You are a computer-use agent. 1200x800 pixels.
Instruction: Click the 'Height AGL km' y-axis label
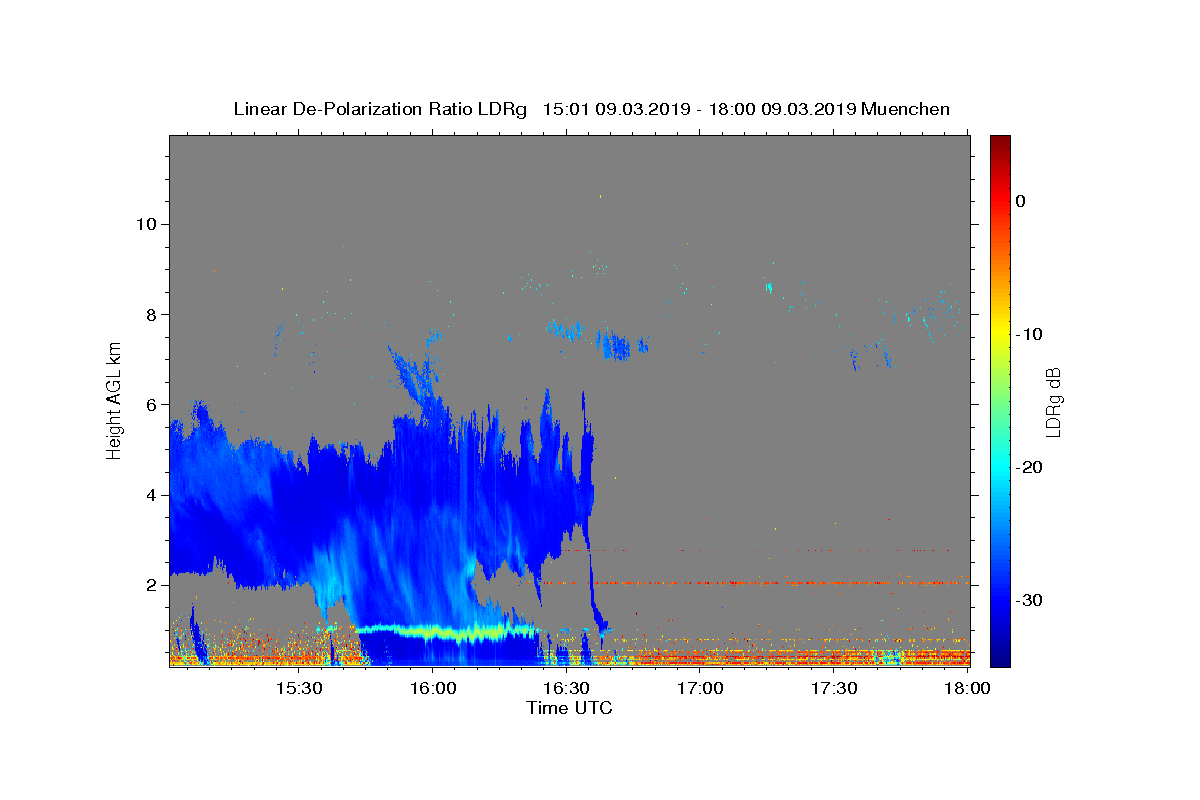(115, 400)
